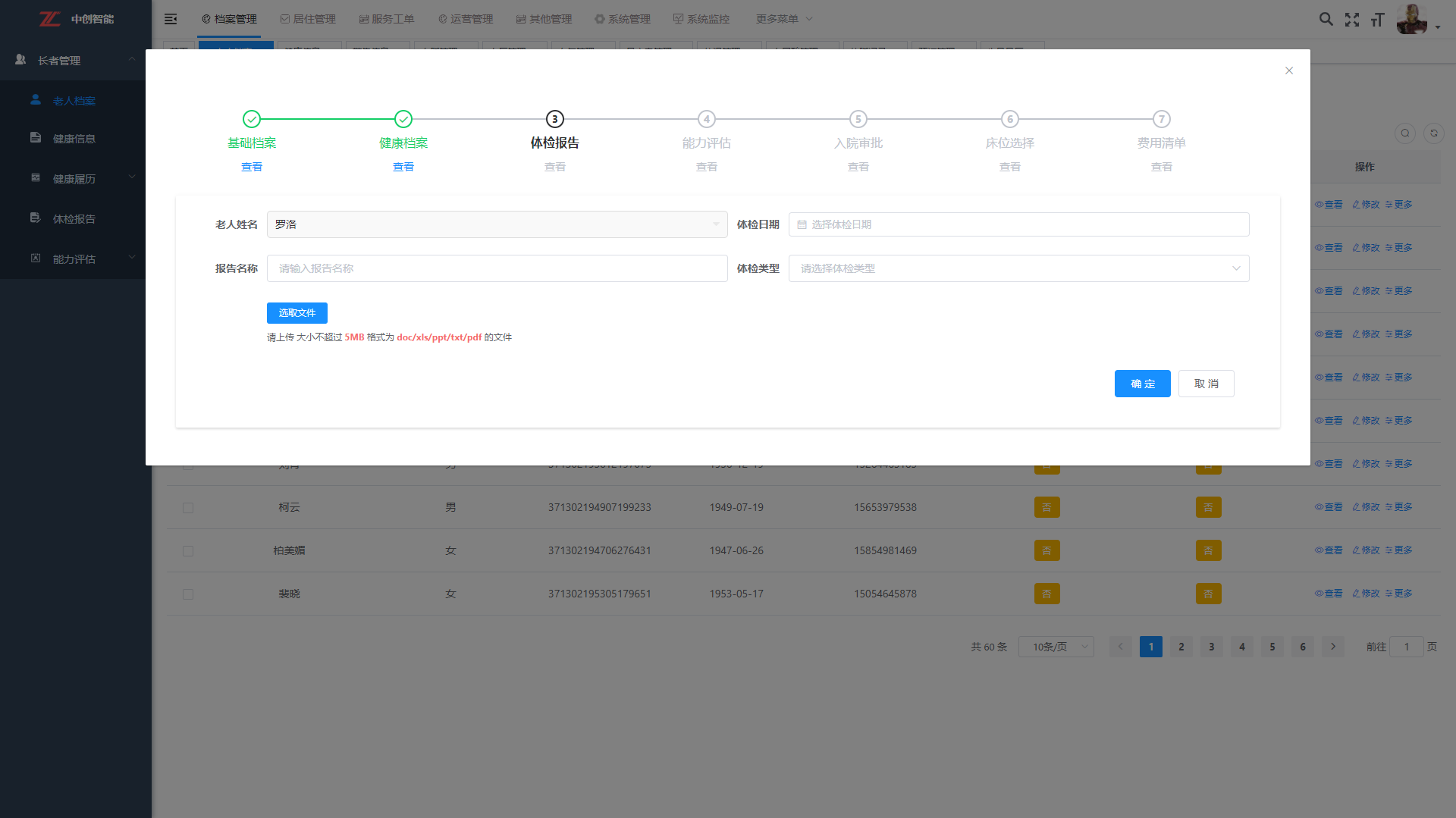Click the 选取文件 upload button

[x=297, y=313]
